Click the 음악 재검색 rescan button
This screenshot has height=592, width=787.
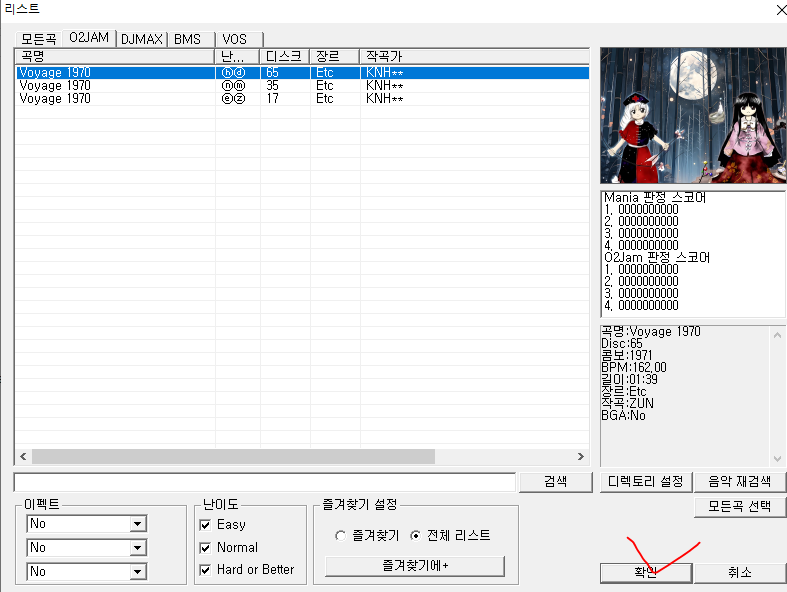tap(739, 482)
